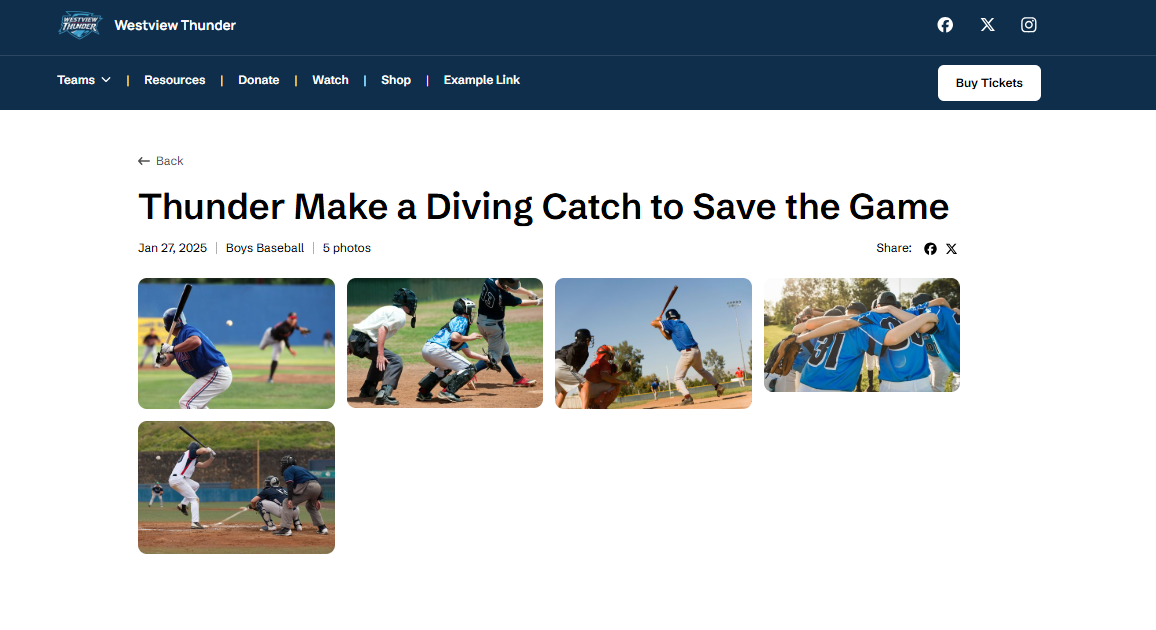
Task: Share the article on Facebook
Action: point(930,249)
